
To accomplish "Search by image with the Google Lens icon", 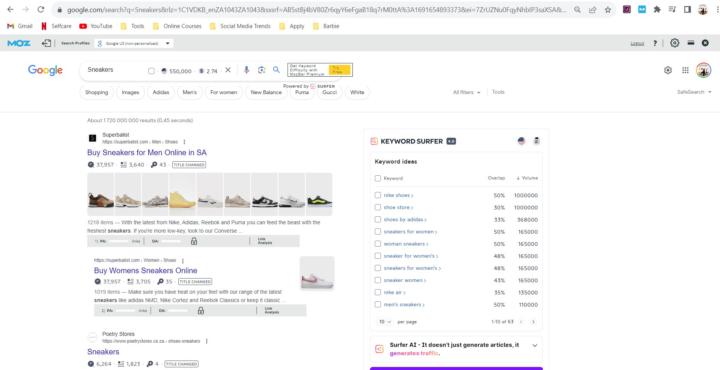I will click(262, 70).
